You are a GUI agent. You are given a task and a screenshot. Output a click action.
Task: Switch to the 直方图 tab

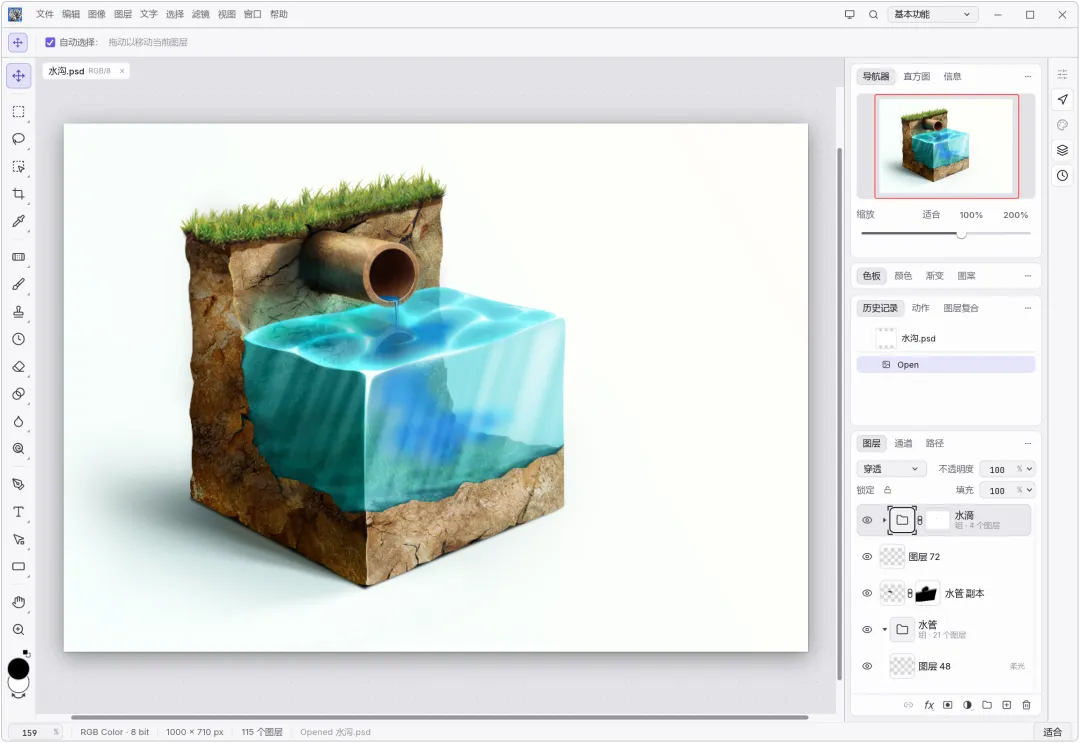pos(917,76)
